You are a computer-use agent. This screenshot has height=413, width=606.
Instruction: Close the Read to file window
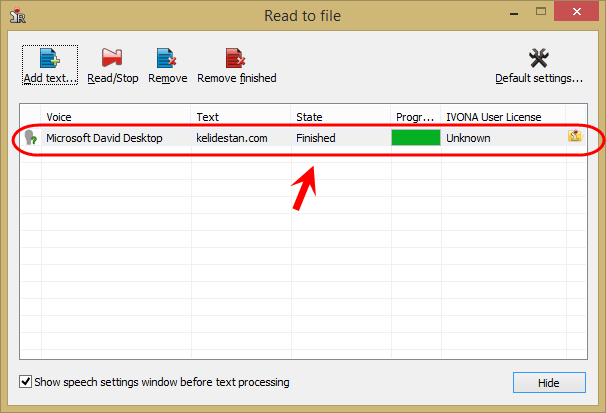(x=577, y=12)
